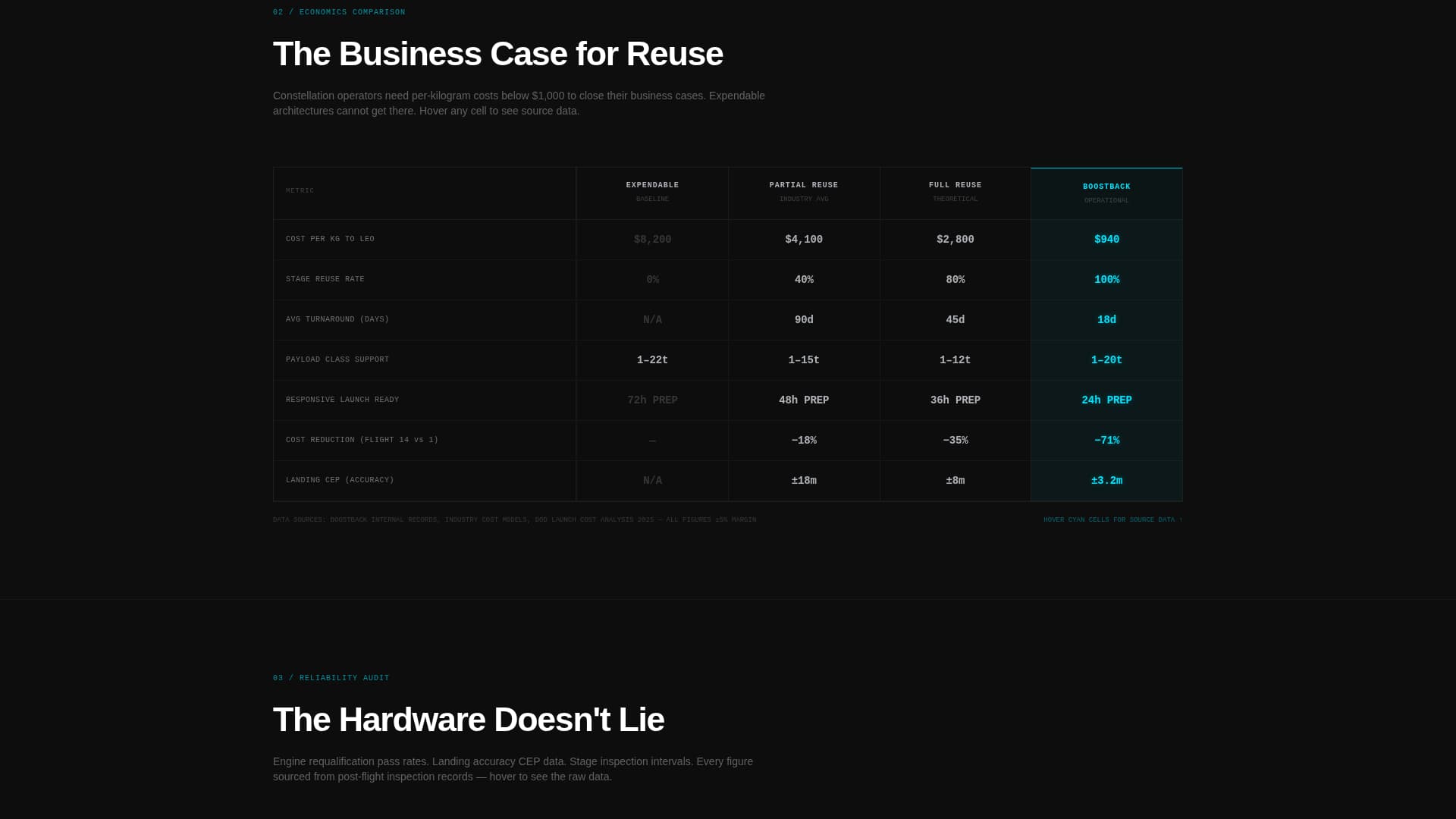Click The Business Case for Reuse heading
The height and width of the screenshot is (819, 1456).
point(497,53)
